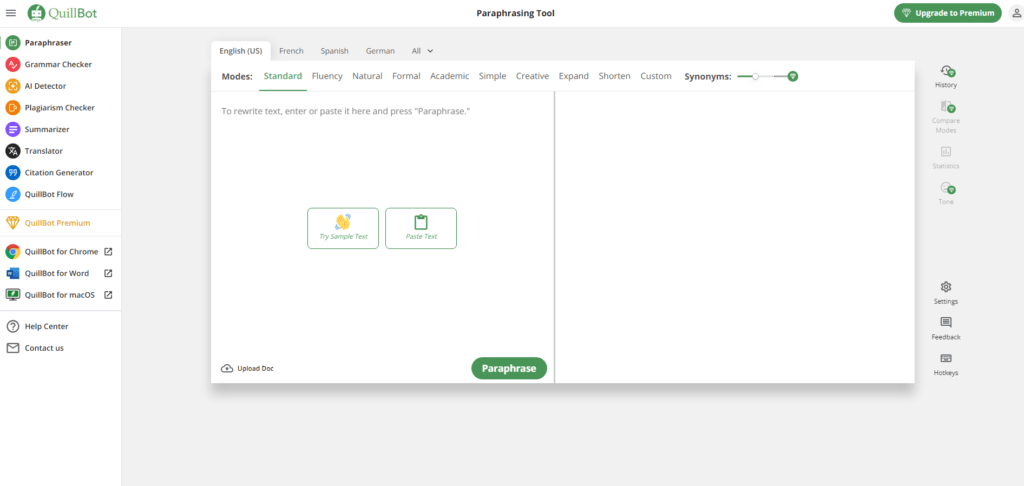Click the Try Sample Text button
Image resolution: width=1024 pixels, height=486 pixels.
point(343,228)
